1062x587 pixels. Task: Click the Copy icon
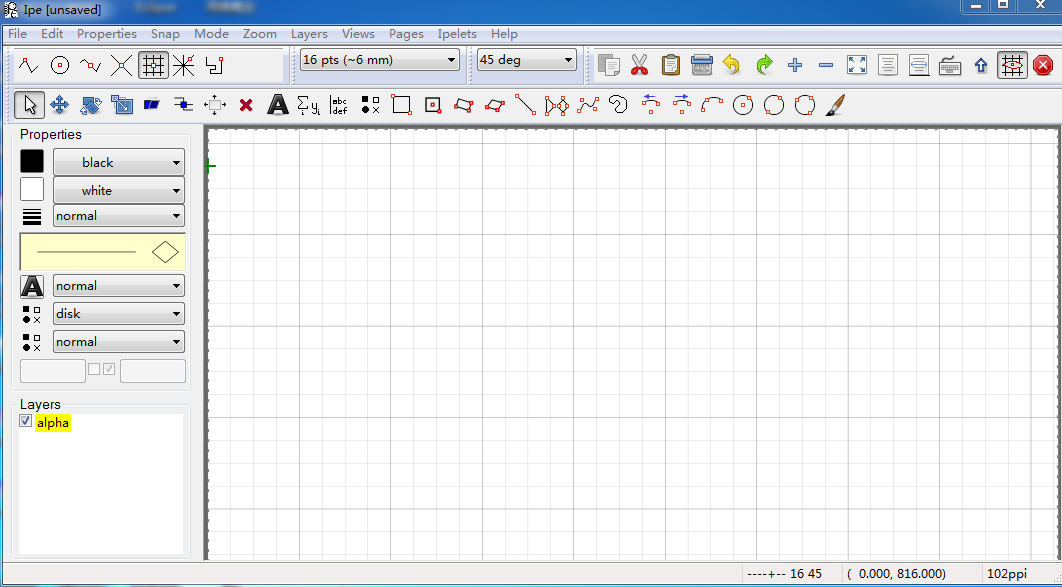tap(609, 65)
